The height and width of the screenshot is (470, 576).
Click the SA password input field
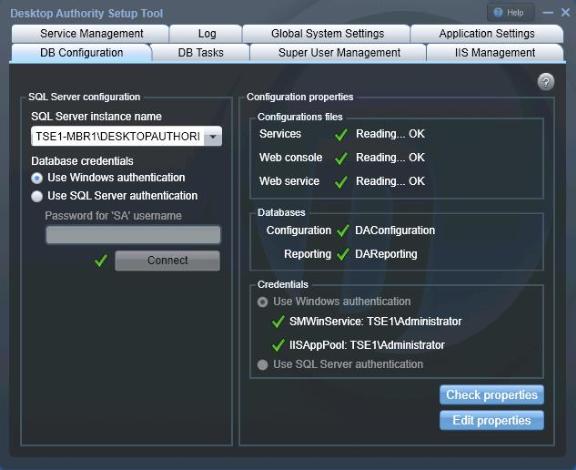[x=133, y=235]
